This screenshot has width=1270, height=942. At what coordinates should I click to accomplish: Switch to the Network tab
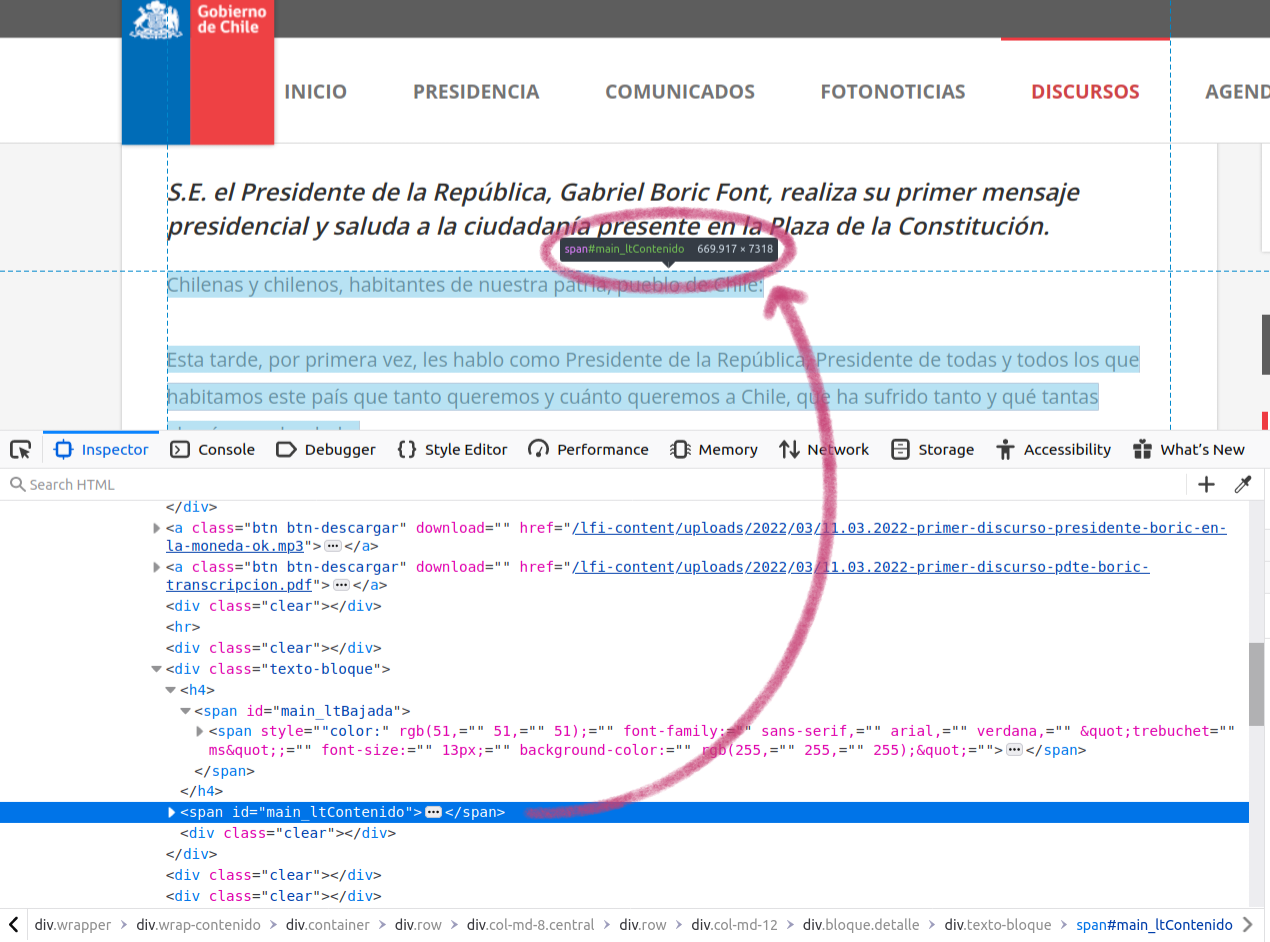click(824, 449)
